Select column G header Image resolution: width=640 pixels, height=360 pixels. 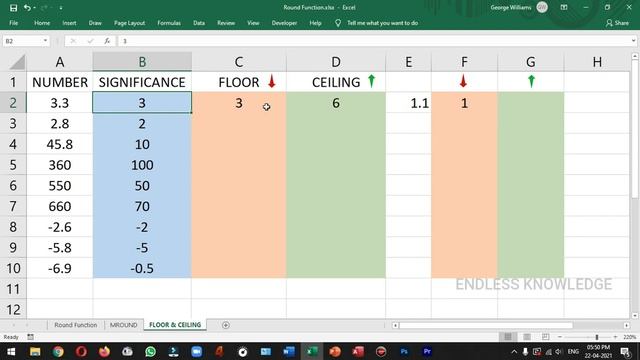(531, 62)
